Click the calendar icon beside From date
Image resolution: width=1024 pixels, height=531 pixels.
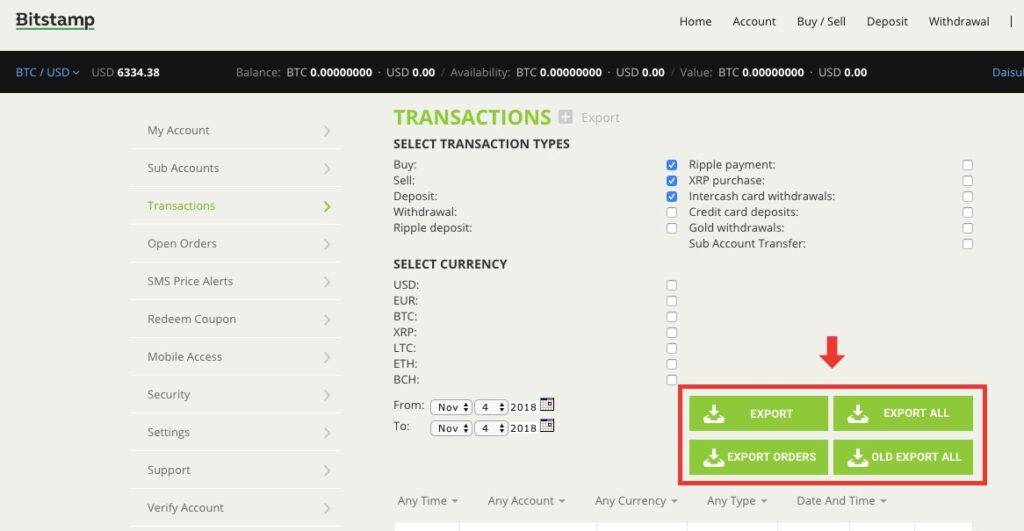point(546,405)
